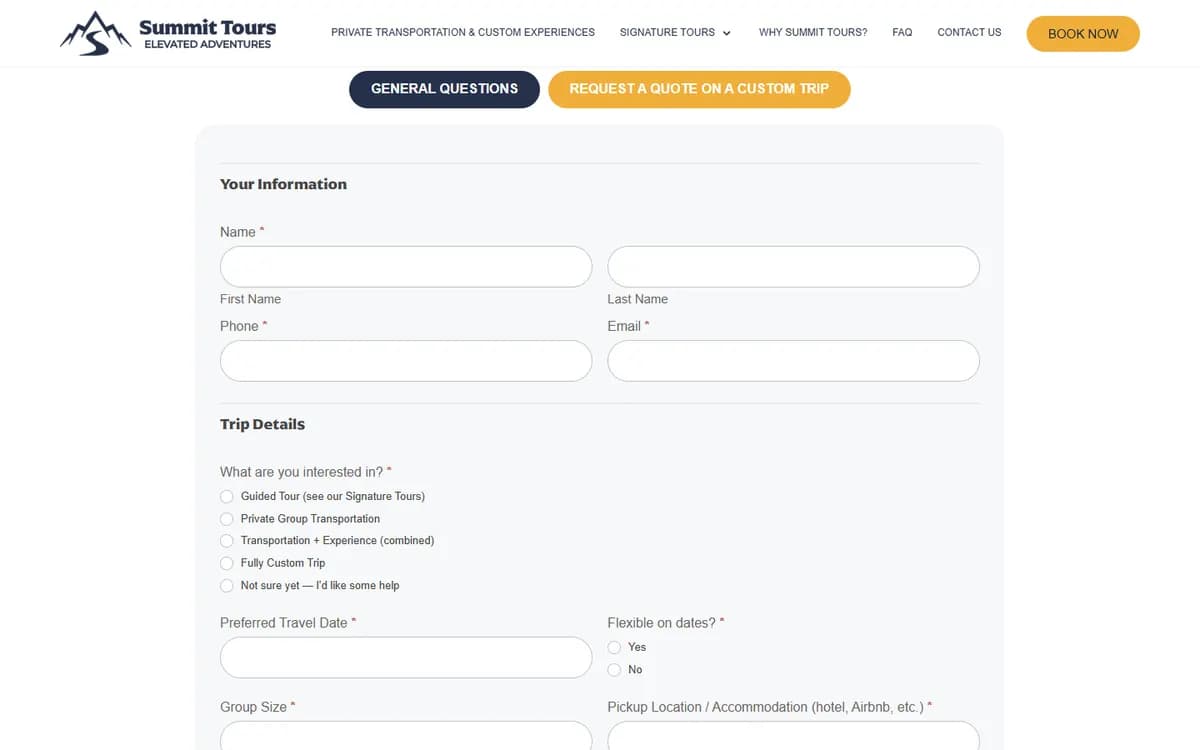The height and width of the screenshot is (750, 1200).
Task: Open the Signature Tours menu
Action: coord(667,32)
